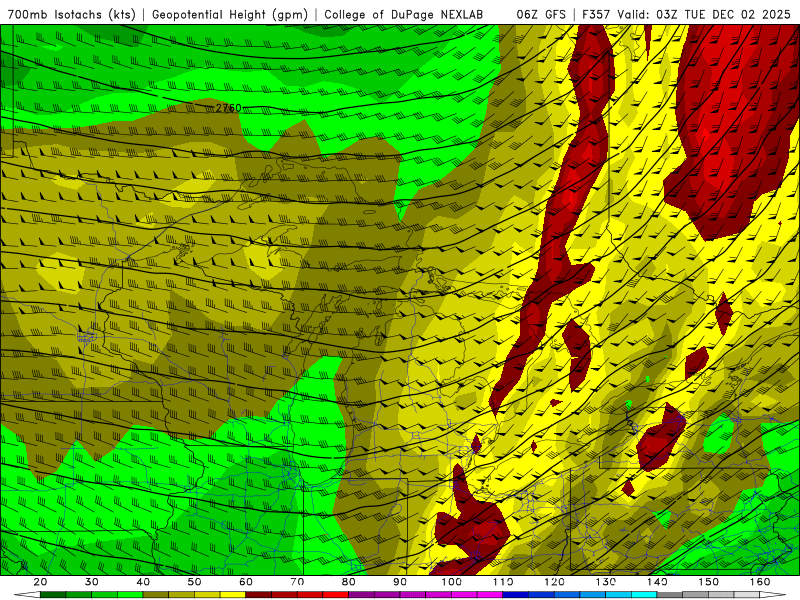
Task: Click the '120' value on the legend
Action: point(555,582)
